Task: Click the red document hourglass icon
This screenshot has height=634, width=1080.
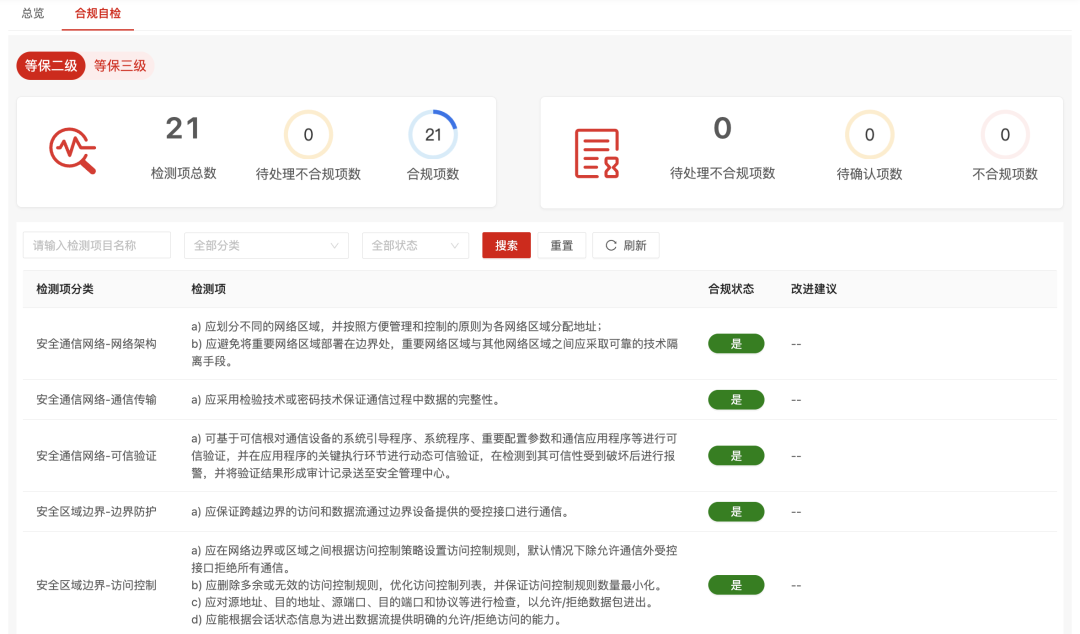Action: [596, 153]
